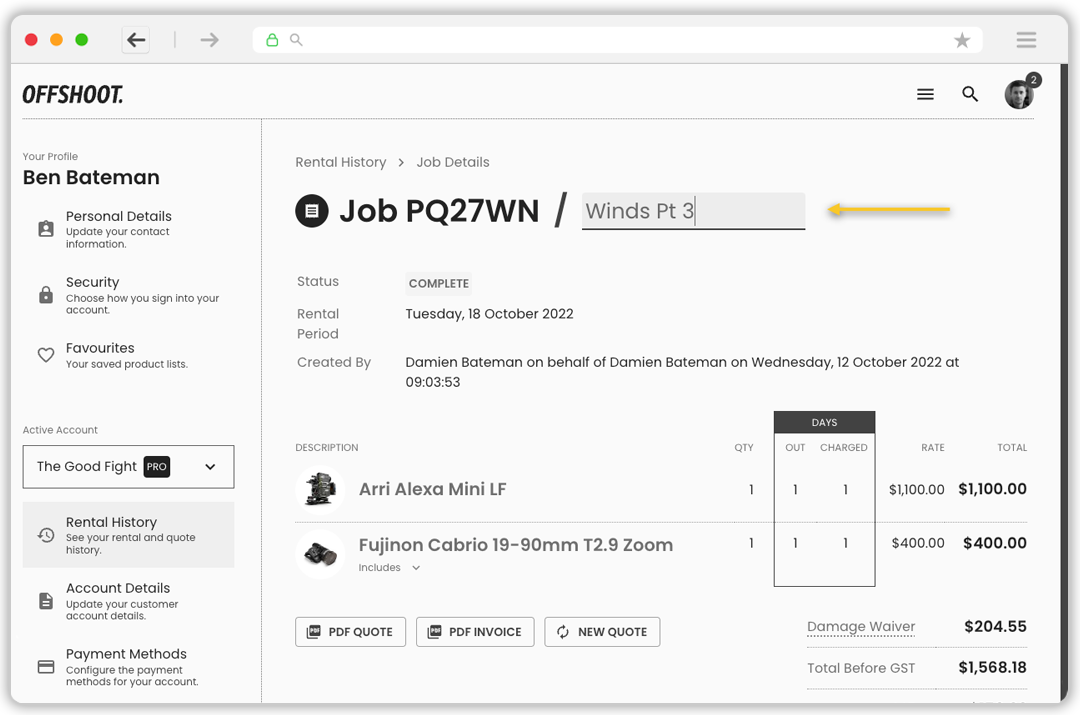Click the $400.00 total for Fujinon Cabrio
Viewport: 1080px width, 715px height.
click(995, 543)
